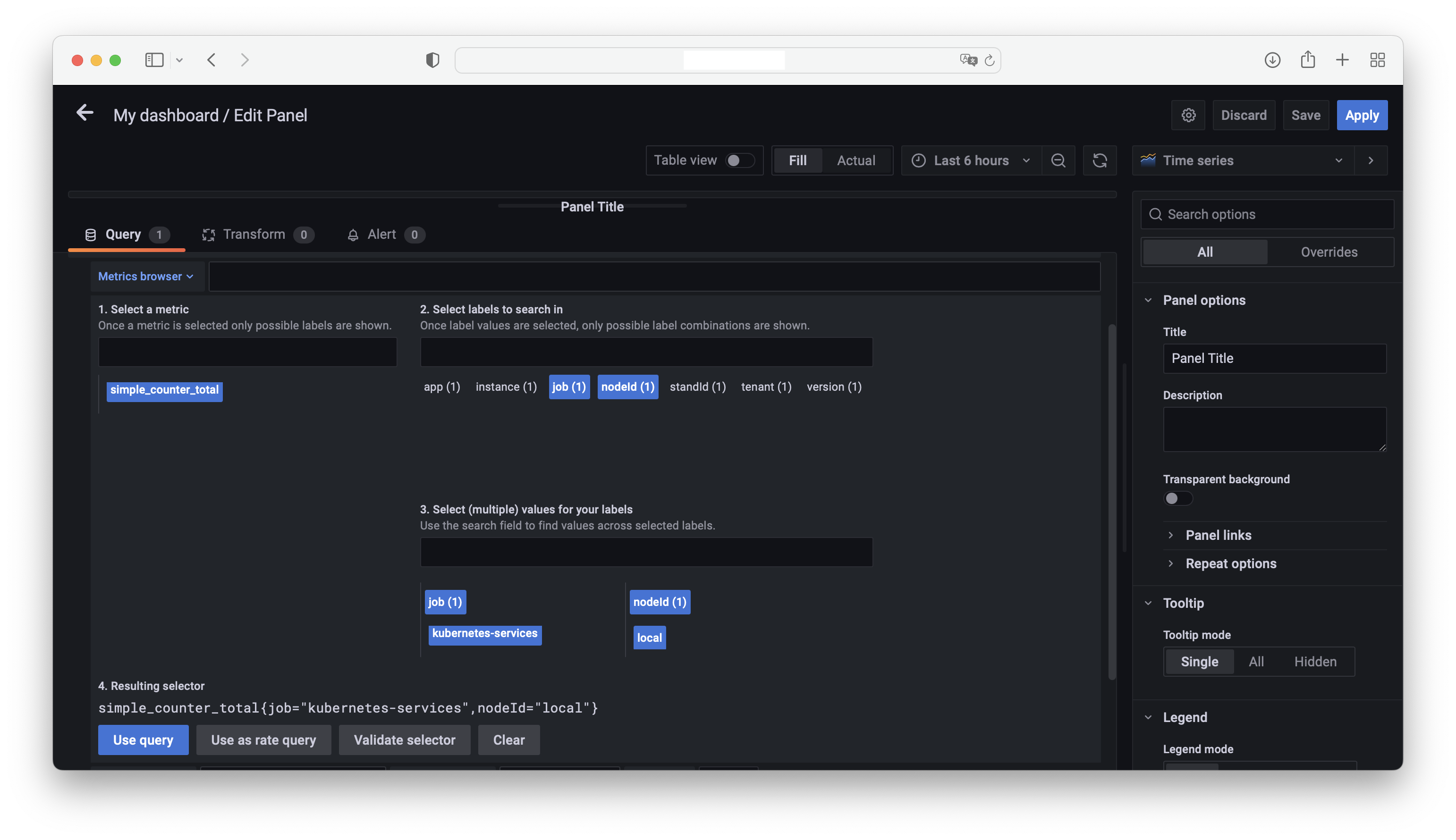Set tooltip mode to Single
The width and height of the screenshot is (1456, 840).
click(1199, 661)
